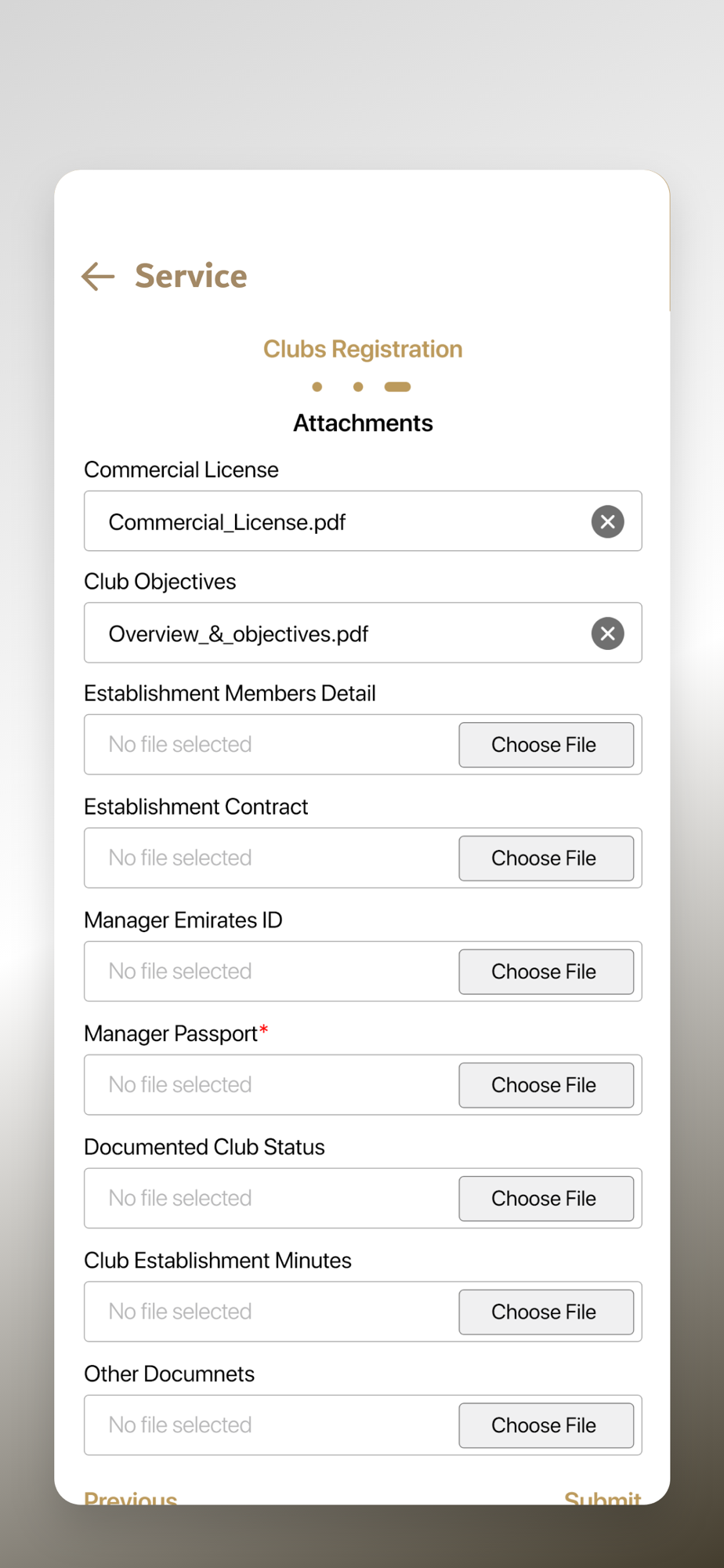
Task: Choose file for Establishment Contract
Action: [546, 858]
